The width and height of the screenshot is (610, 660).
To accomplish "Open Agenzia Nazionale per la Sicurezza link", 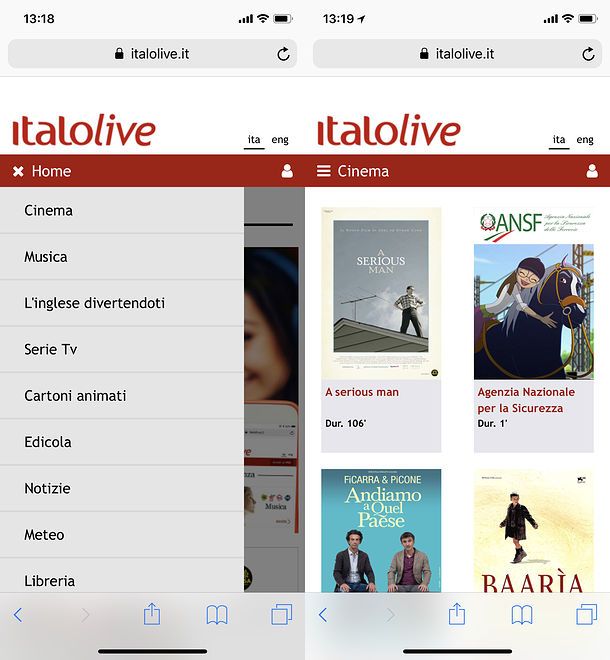I will (526, 400).
